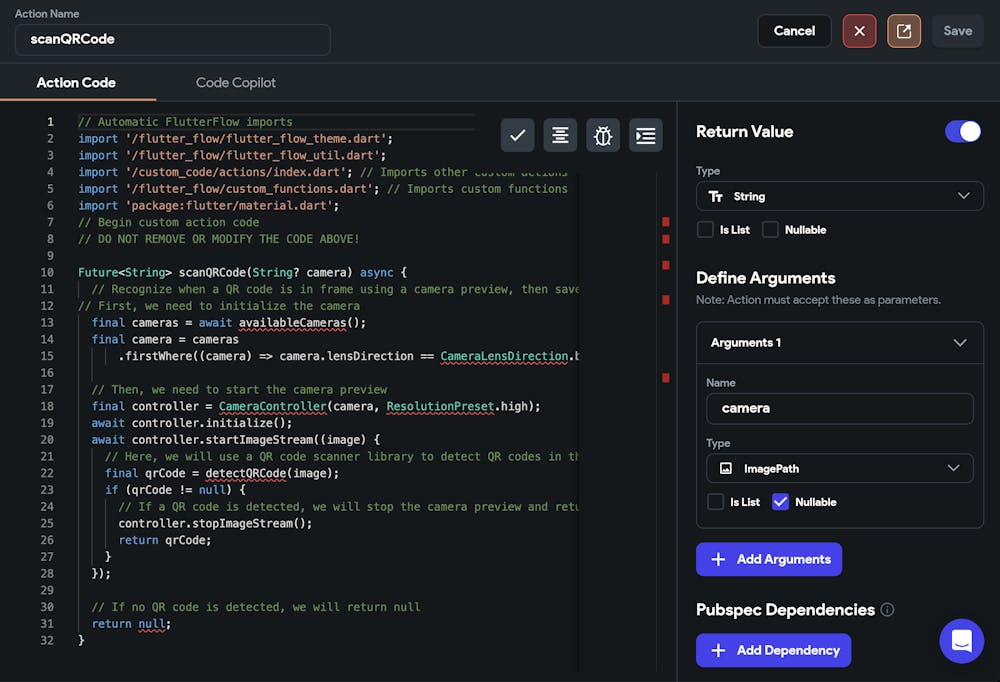Switch to the Code Copilot tab

(236, 83)
